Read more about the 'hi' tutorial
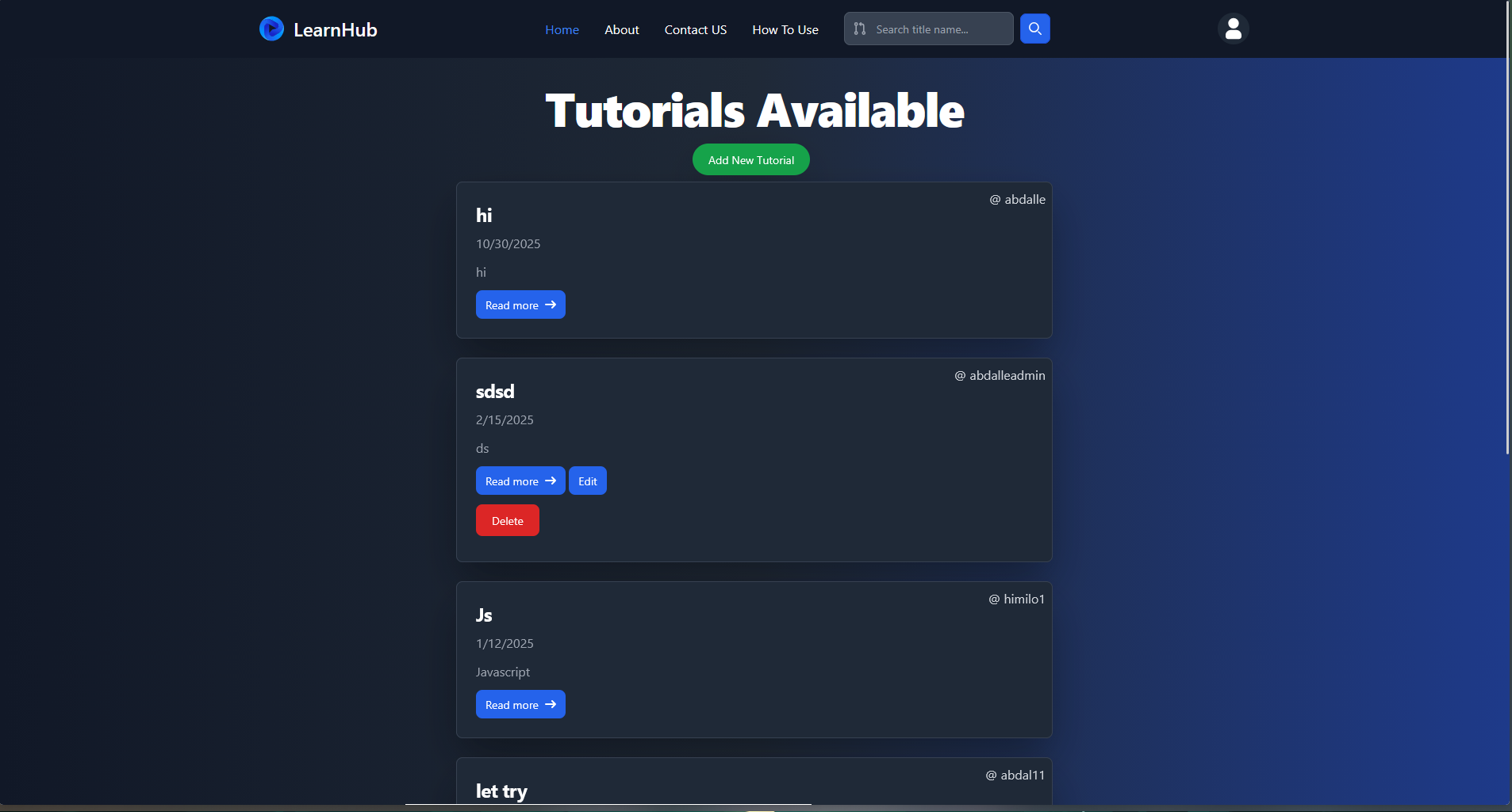Image resolution: width=1512 pixels, height=812 pixels. [x=520, y=304]
